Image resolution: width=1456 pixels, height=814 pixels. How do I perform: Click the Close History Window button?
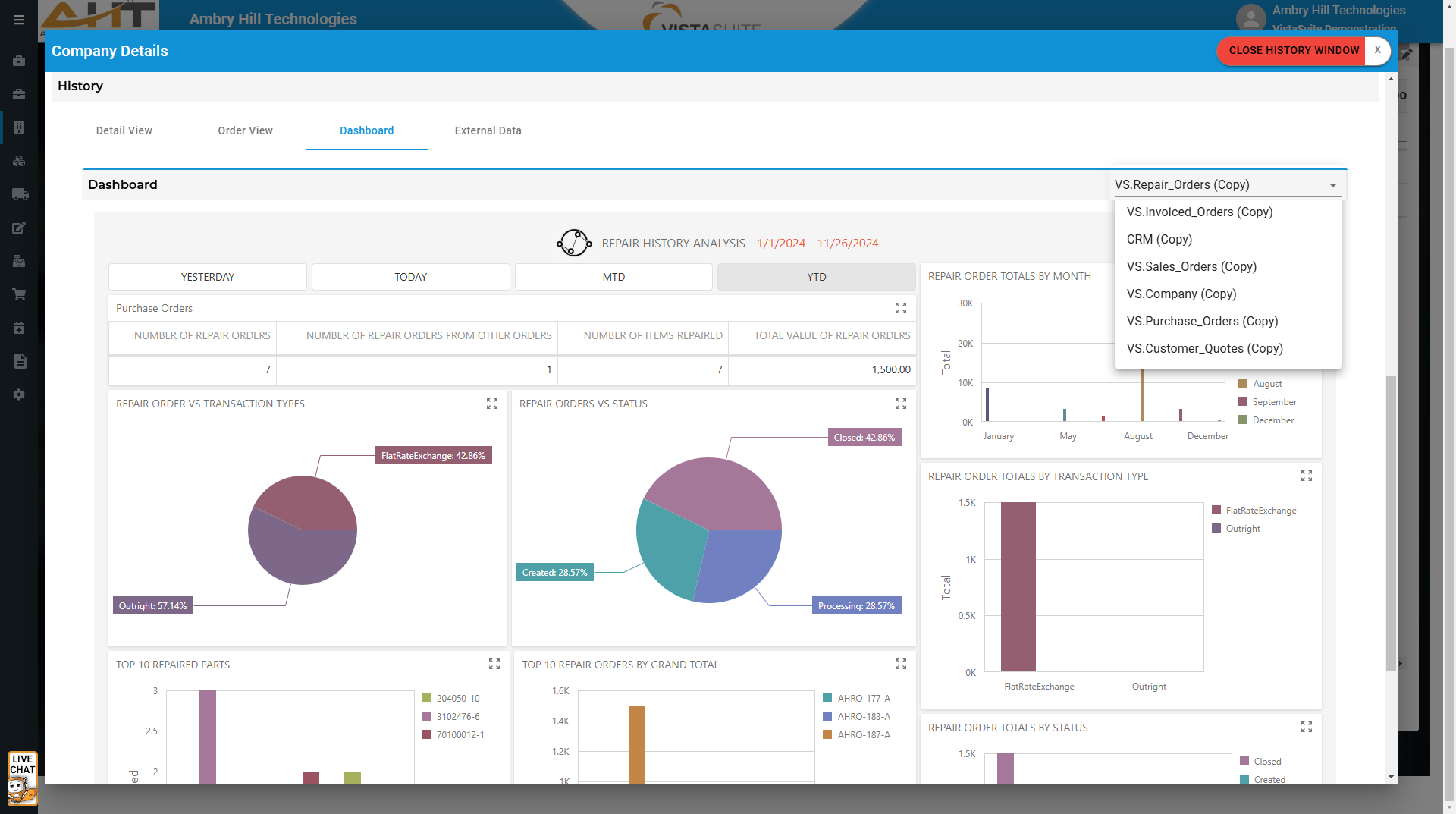pos(1294,50)
